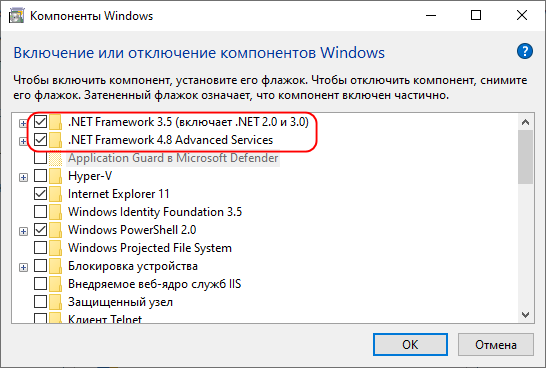
Task: Click the folder icon for Windows PowerShell 2.0
Action: (x=55, y=230)
